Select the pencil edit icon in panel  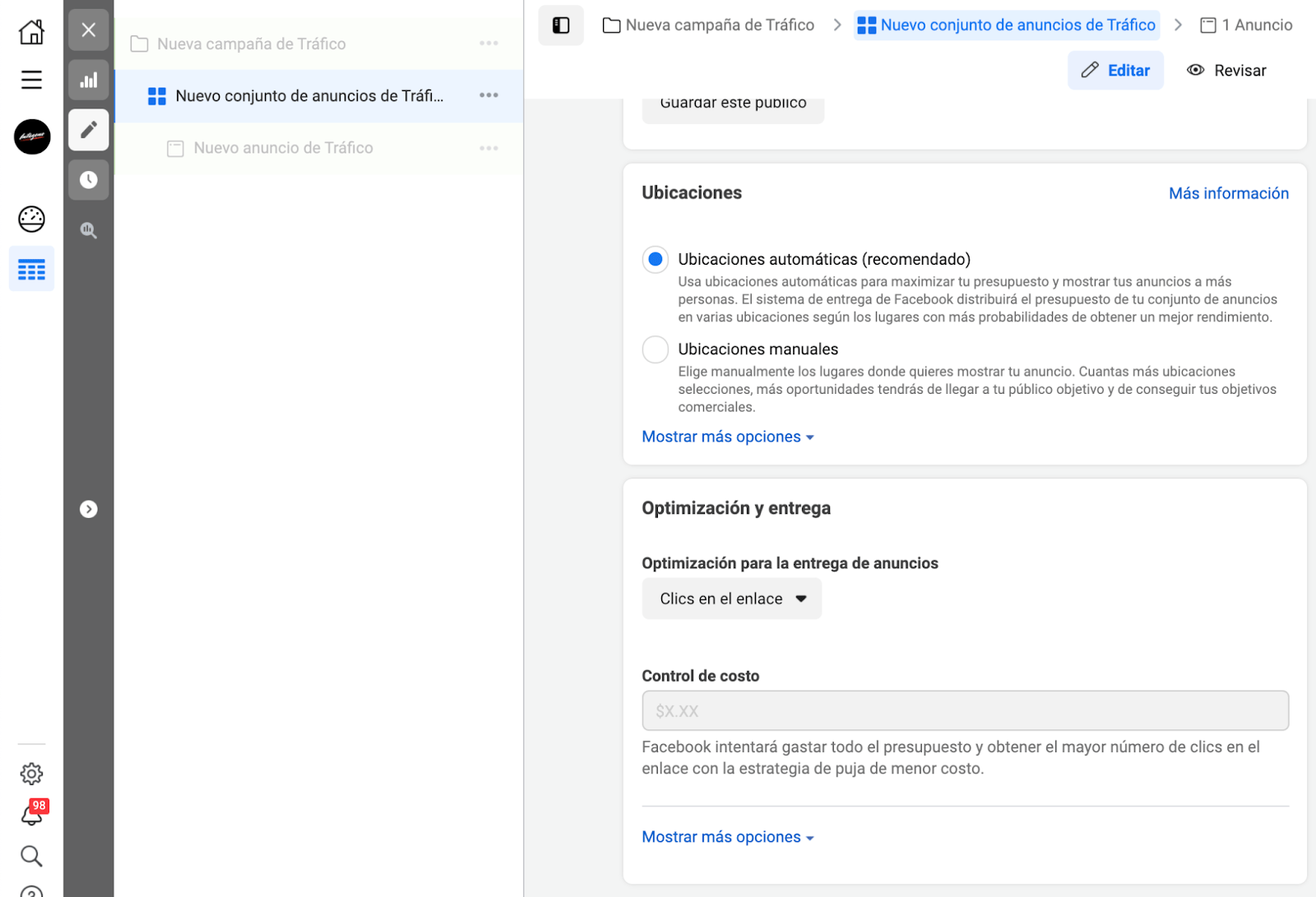pyautogui.click(x=89, y=130)
